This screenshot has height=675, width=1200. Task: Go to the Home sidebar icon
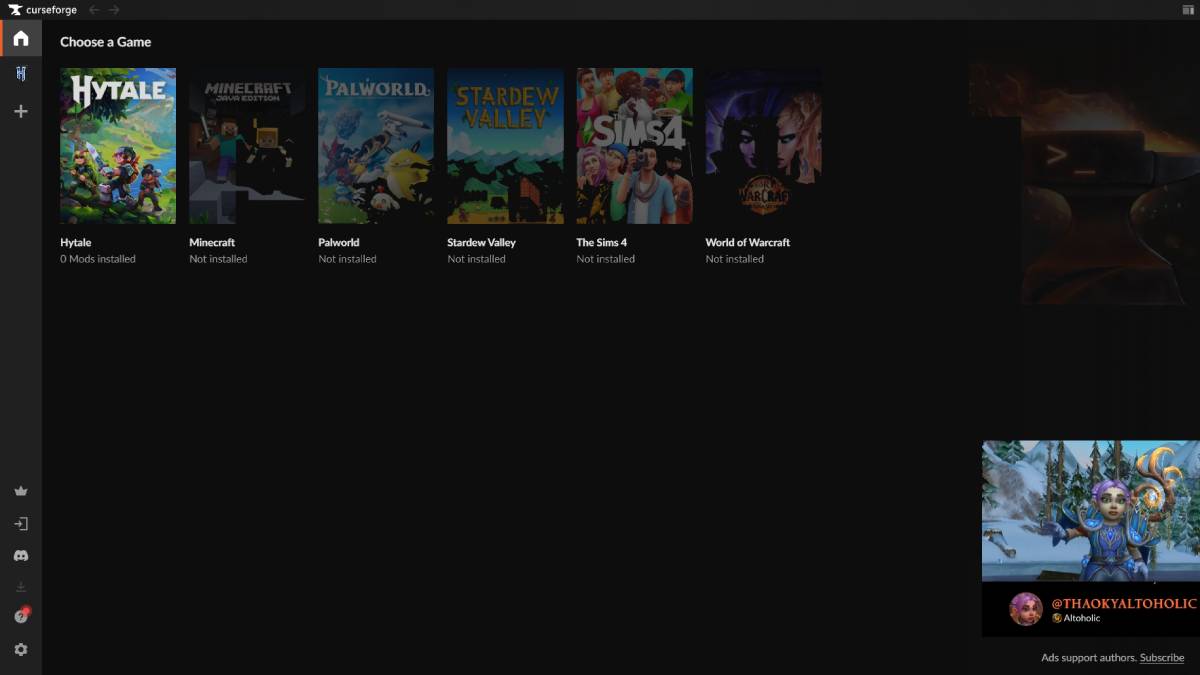pyautogui.click(x=21, y=39)
